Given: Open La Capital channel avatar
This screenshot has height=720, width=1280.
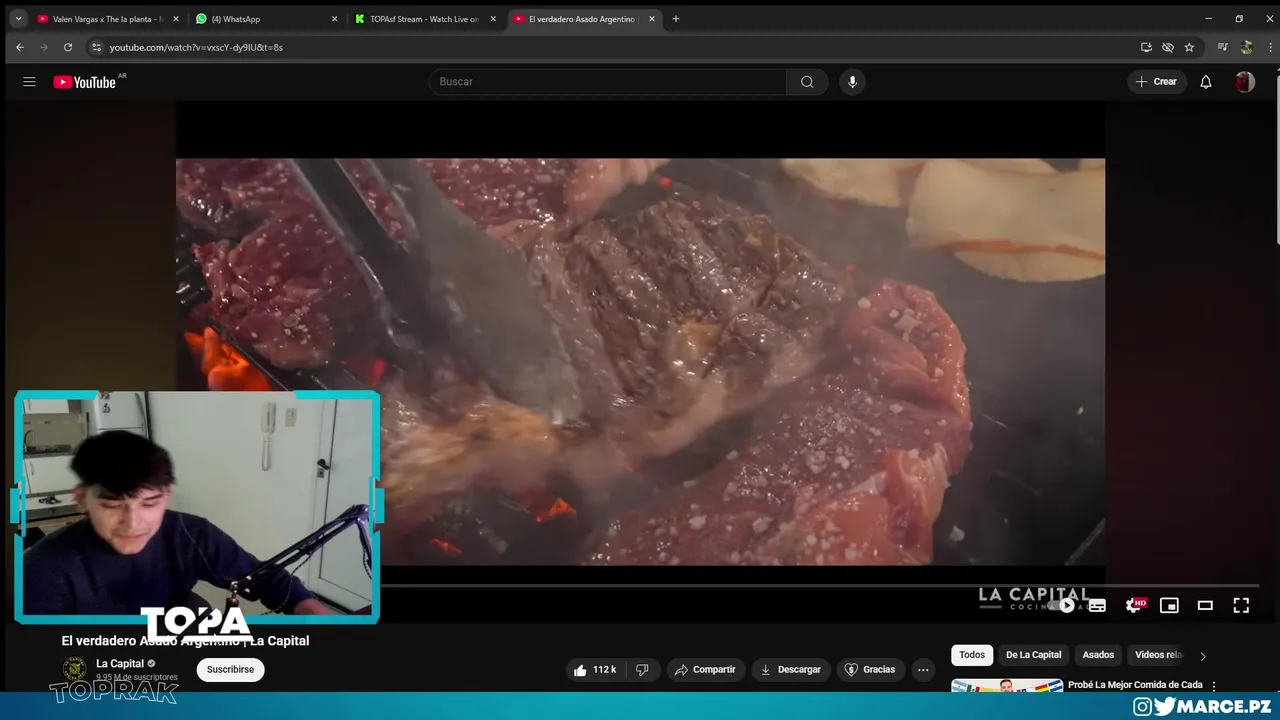Looking at the screenshot, I should coord(75,669).
